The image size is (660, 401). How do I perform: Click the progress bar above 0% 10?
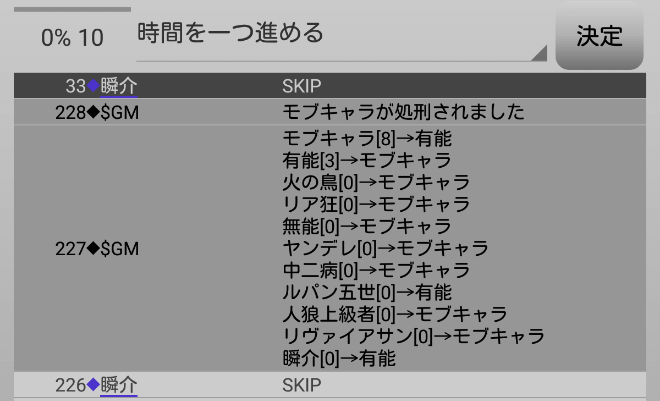[x=71, y=9]
